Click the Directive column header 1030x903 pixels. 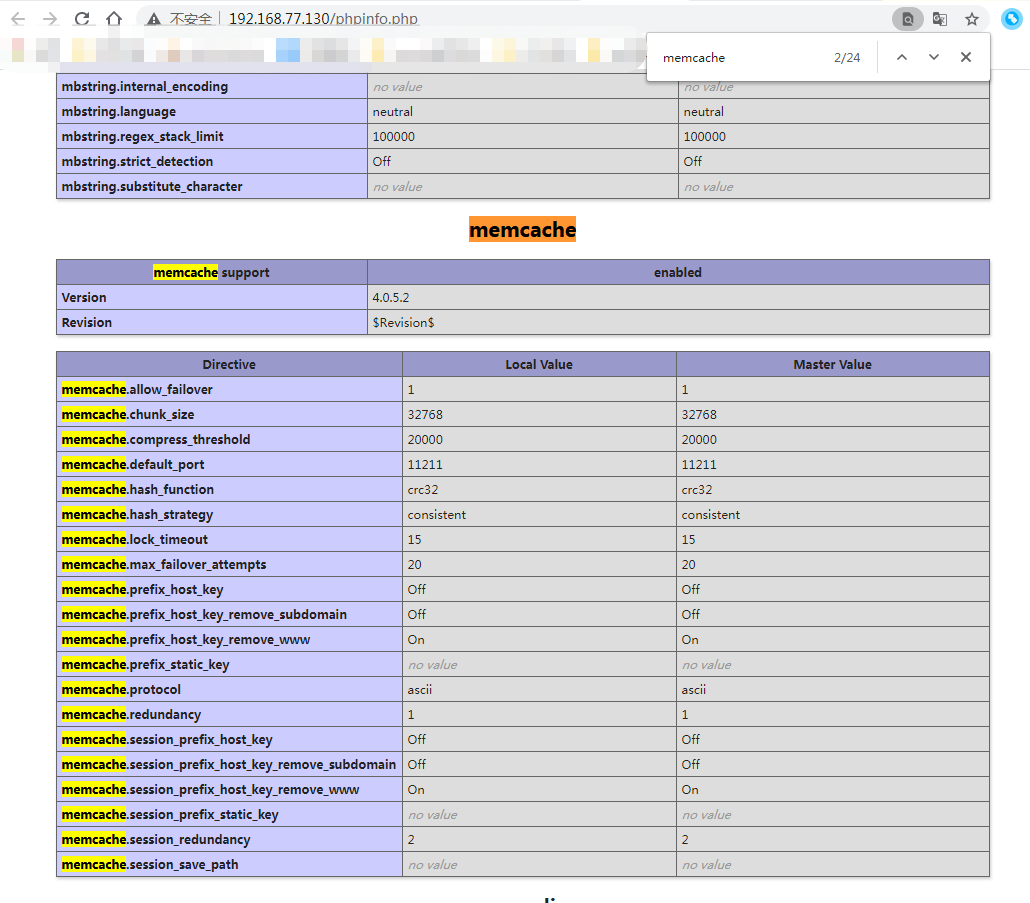(x=229, y=364)
